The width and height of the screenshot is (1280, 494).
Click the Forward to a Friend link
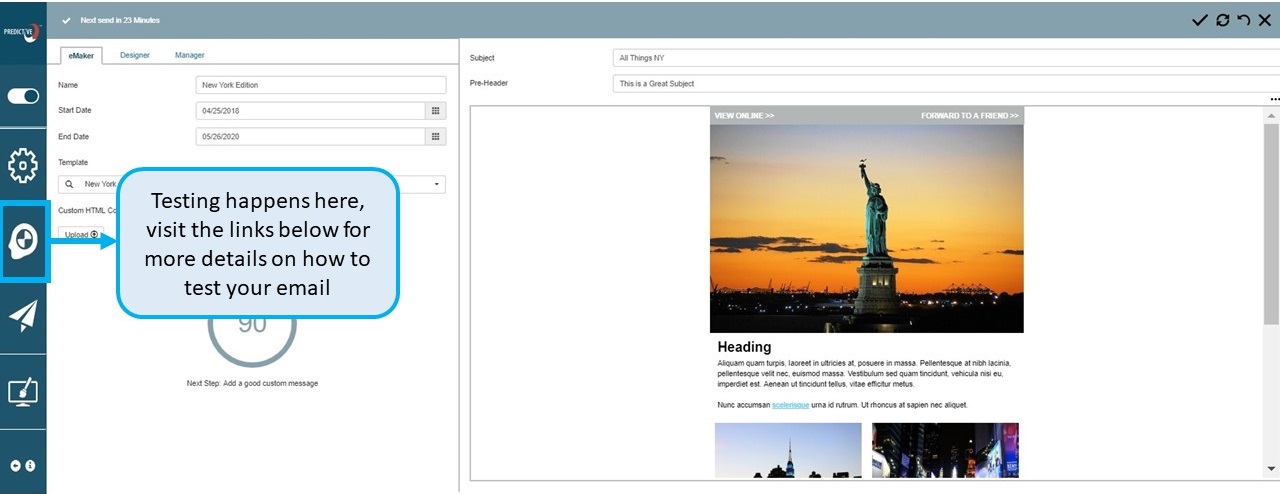click(969, 116)
